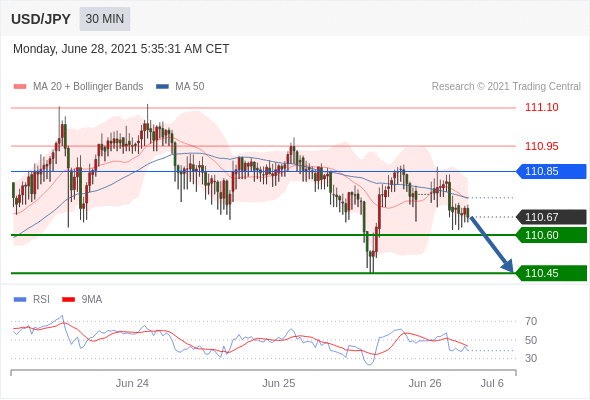Click the blue MA 50 legend swatch

coord(162,87)
